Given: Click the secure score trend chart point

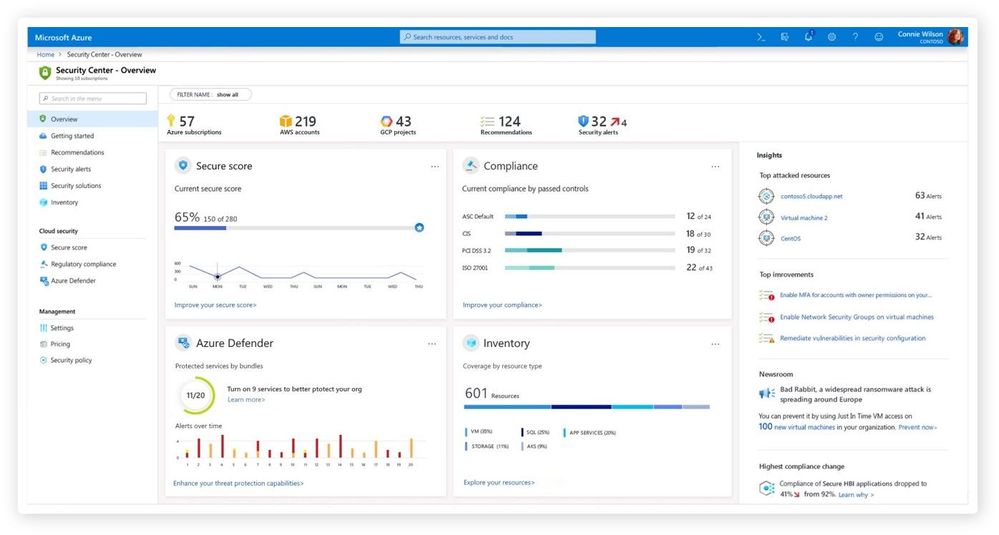Looking at the screenshot, I should [x=217, y=276].
